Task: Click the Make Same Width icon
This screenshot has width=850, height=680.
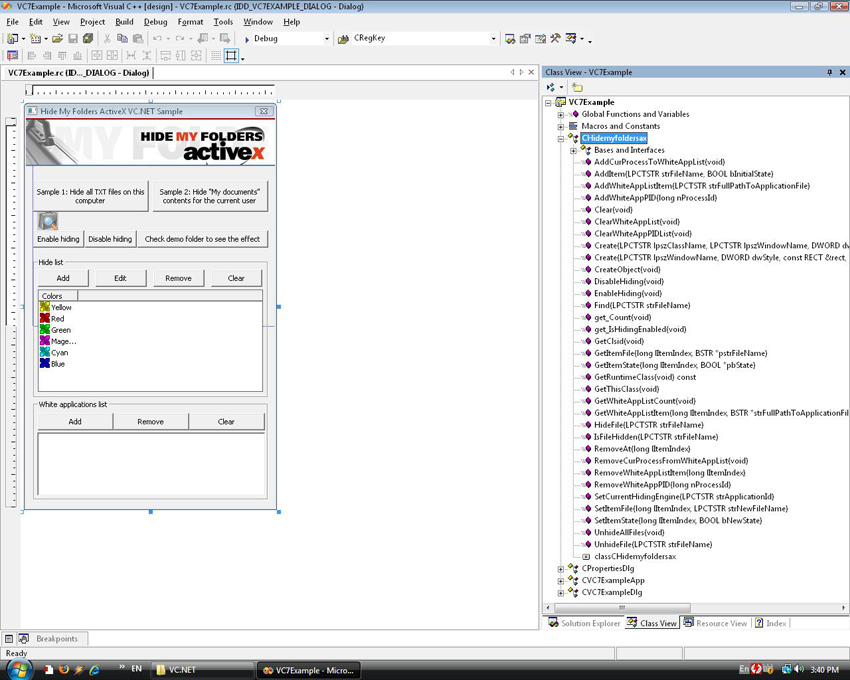Action: [166, 55]
